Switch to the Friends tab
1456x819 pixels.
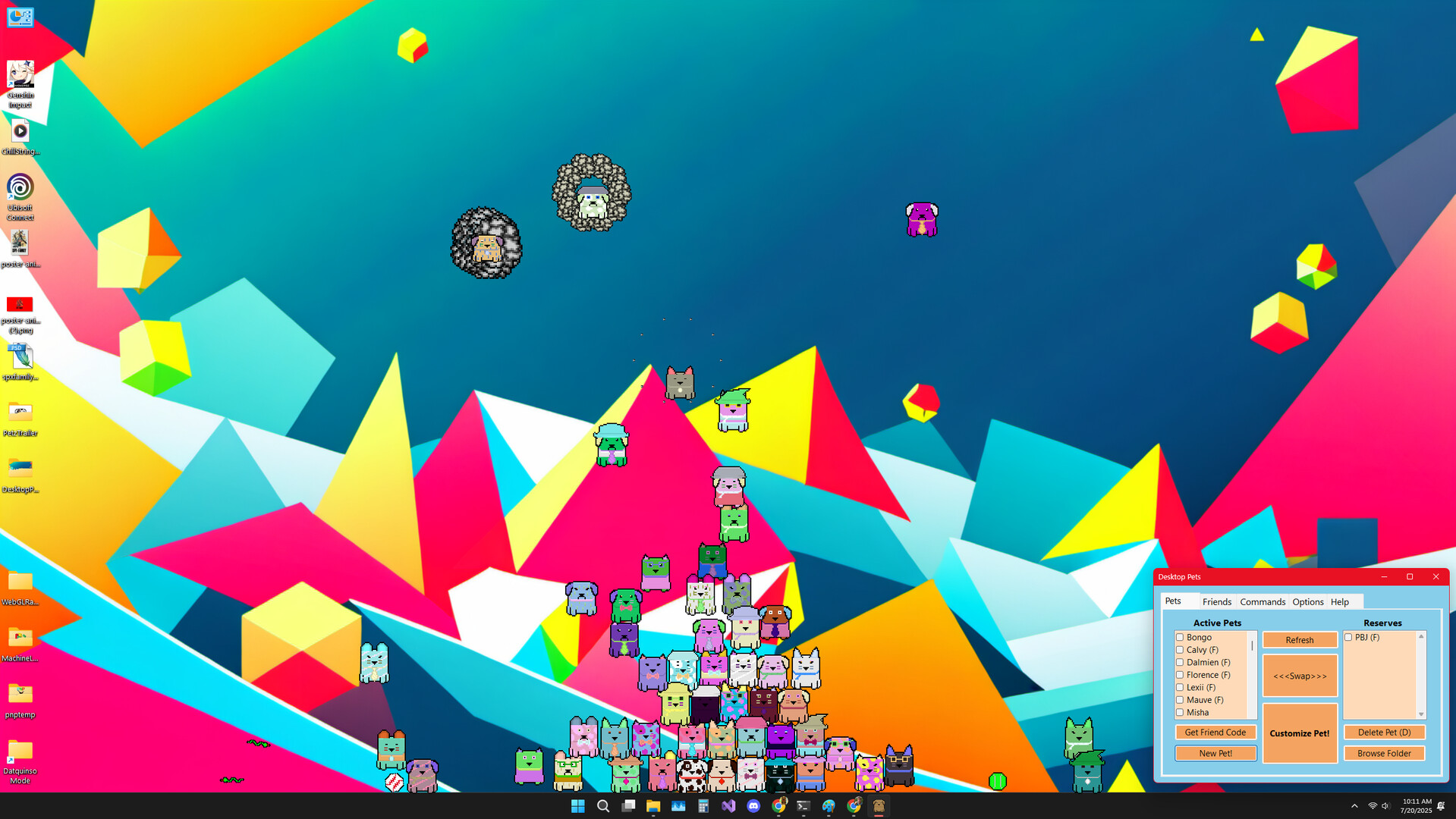tap(1216, 601)
